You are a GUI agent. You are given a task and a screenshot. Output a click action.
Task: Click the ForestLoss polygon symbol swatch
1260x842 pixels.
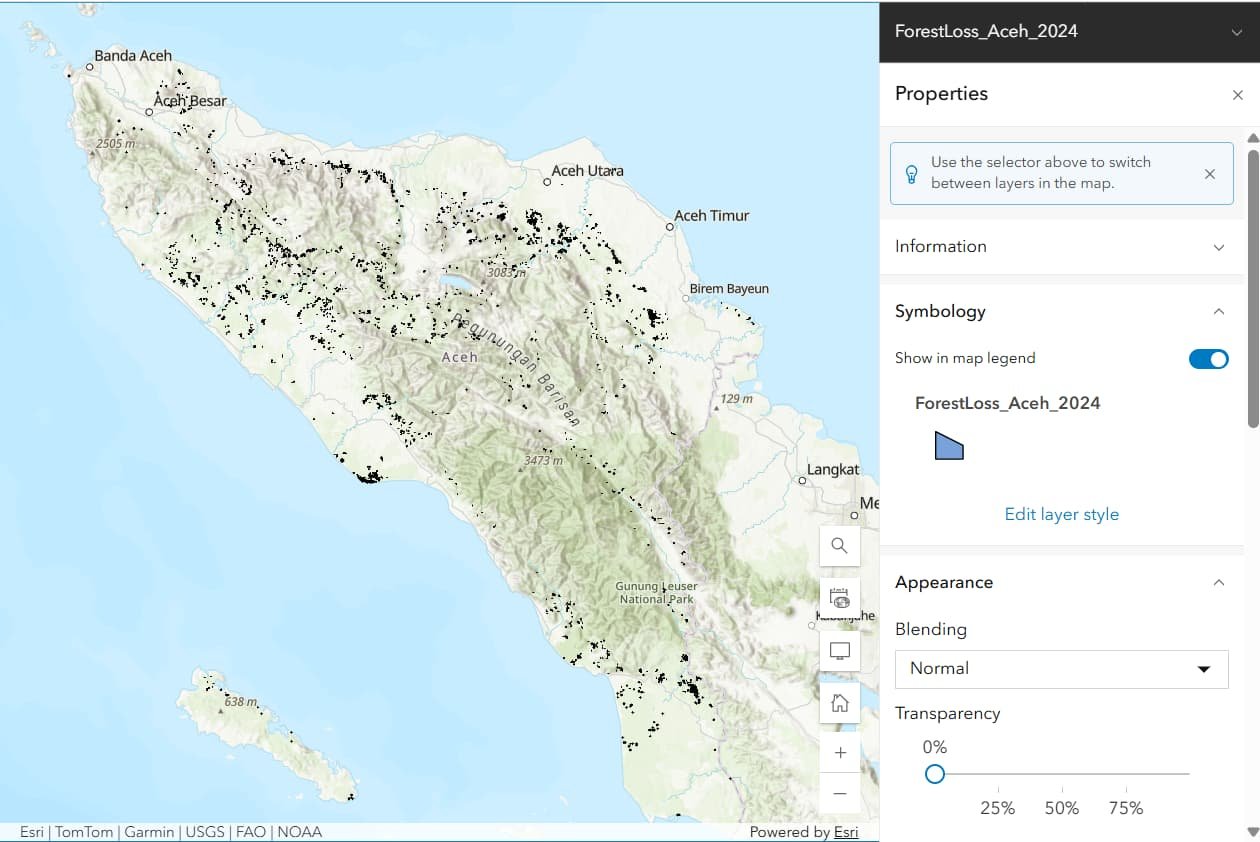point(948,446)
